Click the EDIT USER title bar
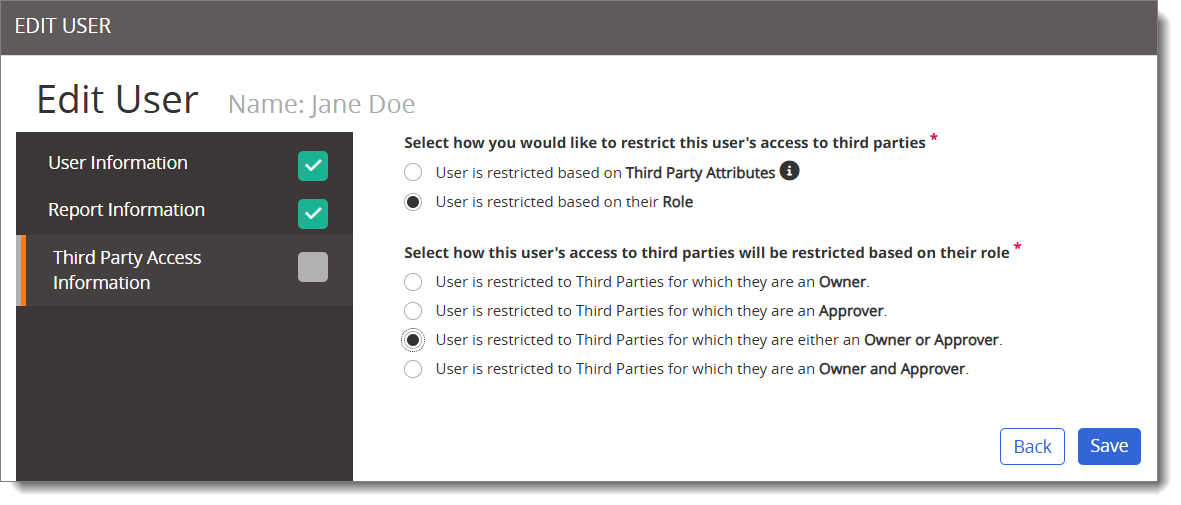Image resolution: width=1181 pixels, height=505 pixels. click(578, 27)
